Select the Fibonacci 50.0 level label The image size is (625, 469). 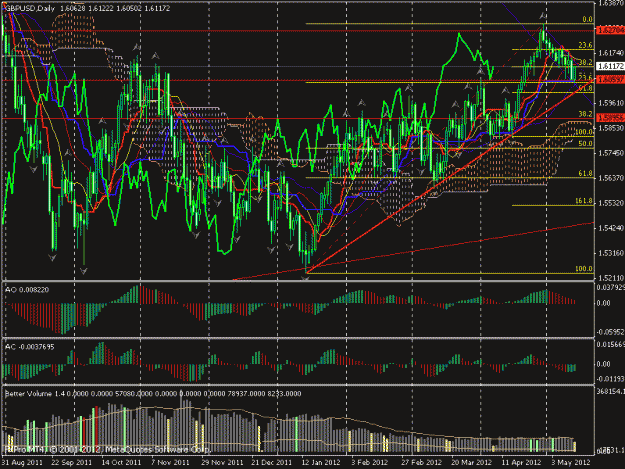point(585,143)
